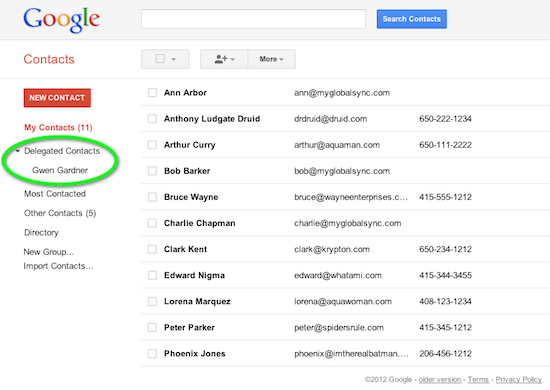Open Charlie Chapman contact name
The width and height of the screenshot is (550, 390).
[x=200, y=223]
